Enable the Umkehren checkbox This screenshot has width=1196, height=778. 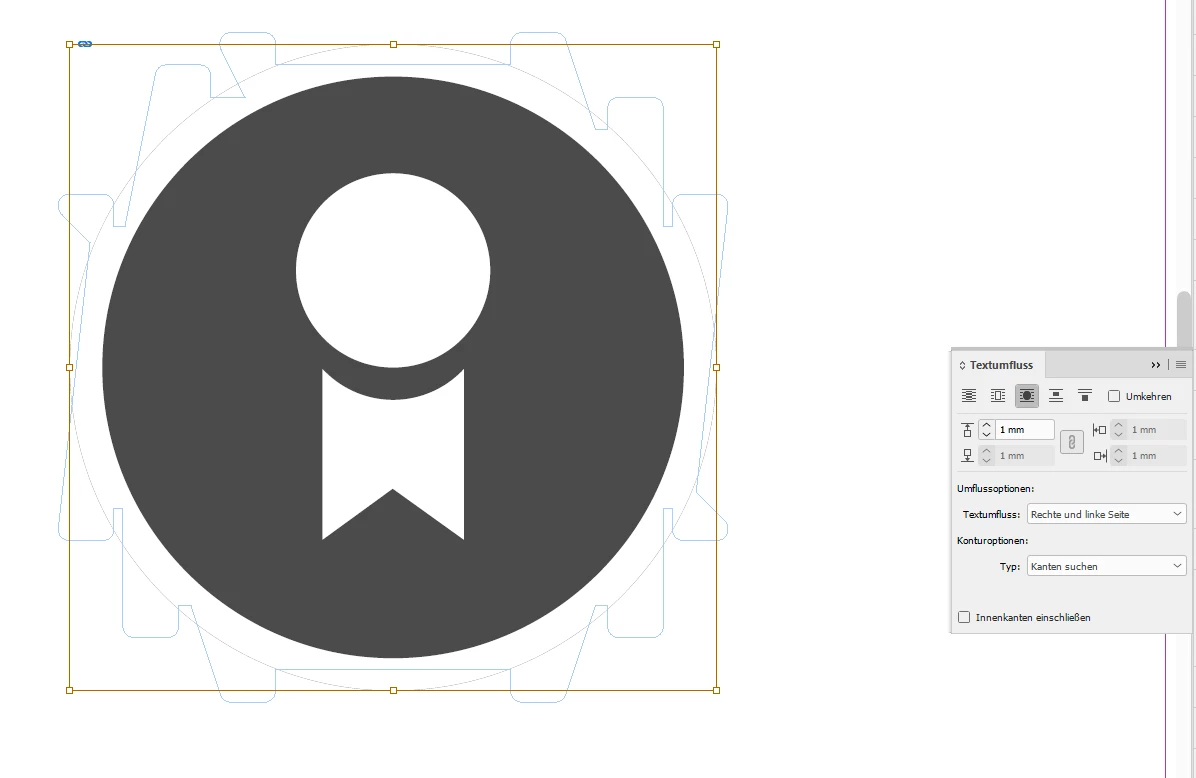coord(1114,397)
